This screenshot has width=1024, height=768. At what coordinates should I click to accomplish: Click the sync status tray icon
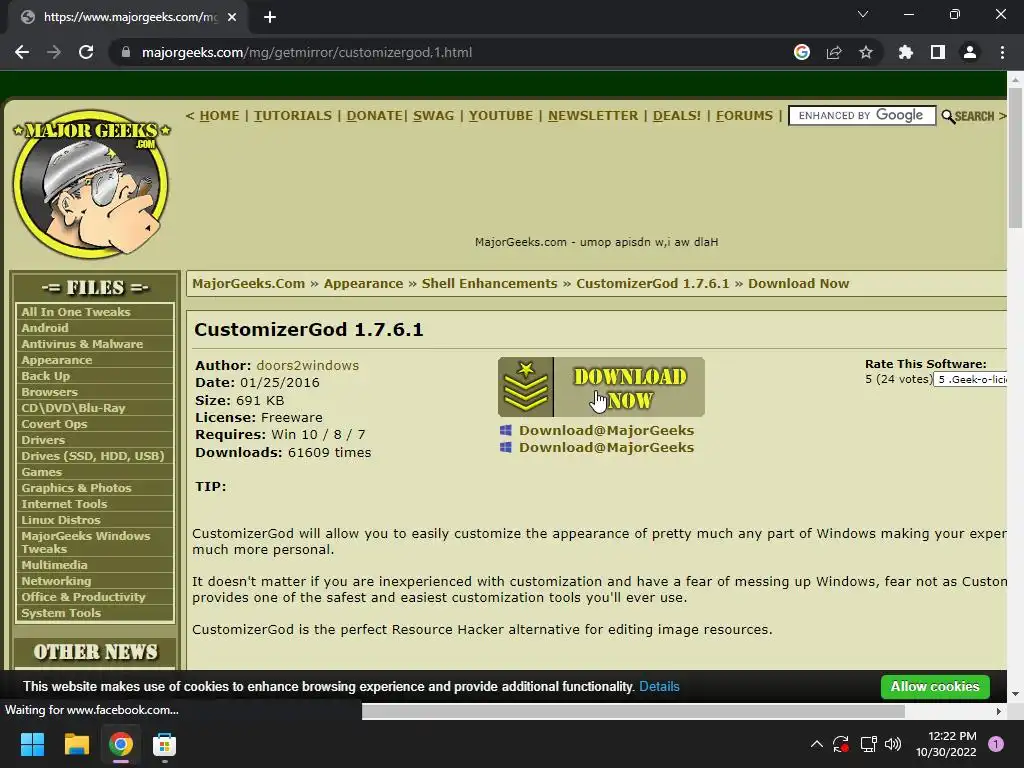(840, 744)
